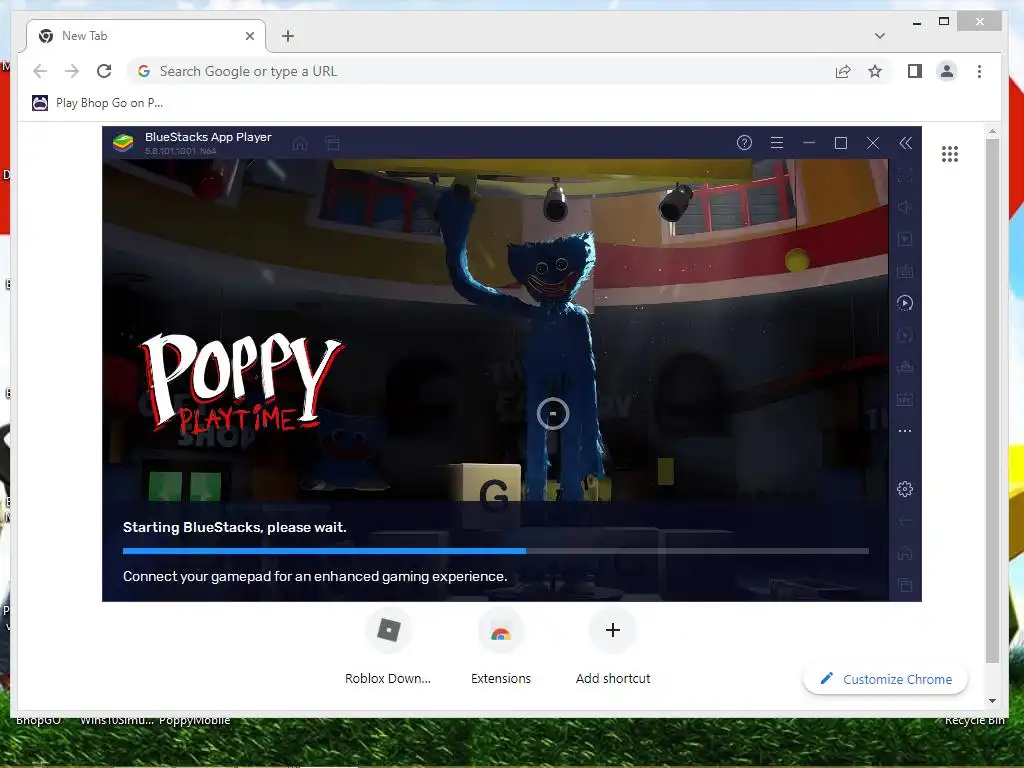
Task: Open a new Chrome tab
Action: point(288,36)
